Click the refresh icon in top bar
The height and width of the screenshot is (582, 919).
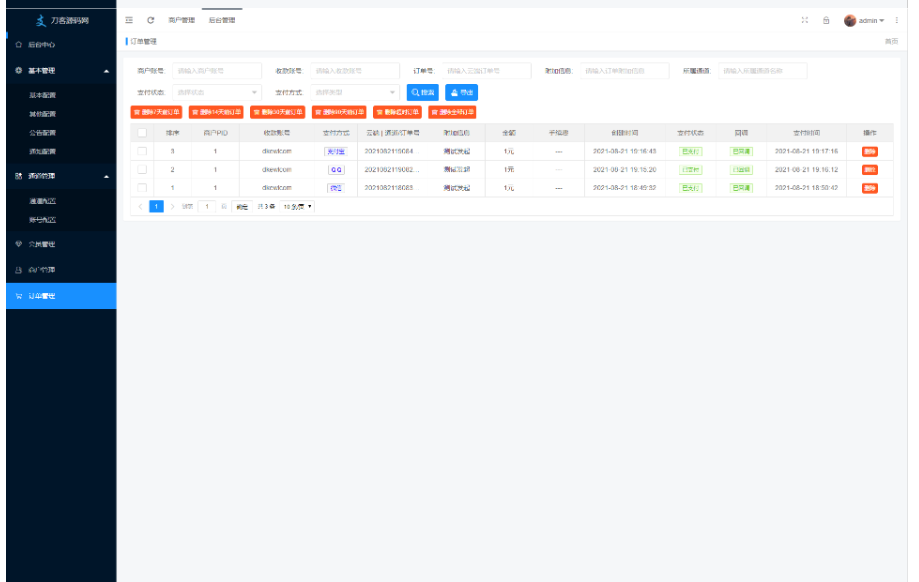[151, 20]
